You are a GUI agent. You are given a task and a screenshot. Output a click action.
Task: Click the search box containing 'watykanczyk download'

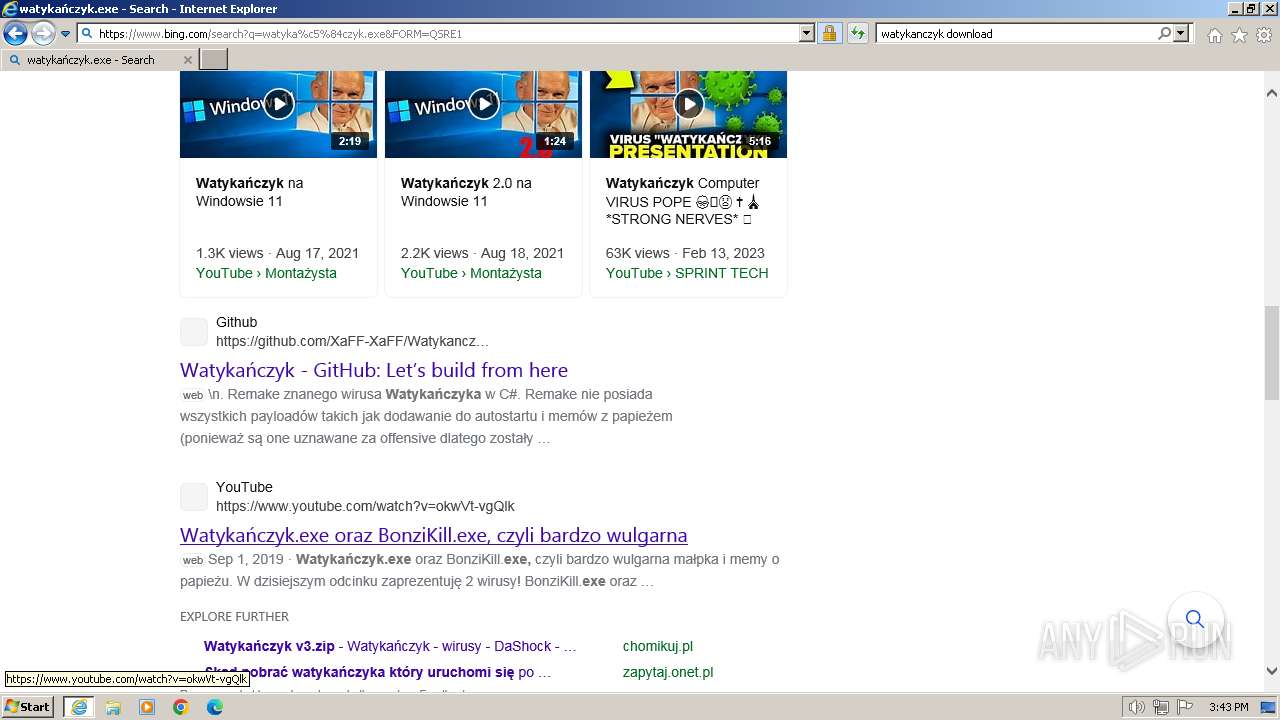[x=1015, y=33]
